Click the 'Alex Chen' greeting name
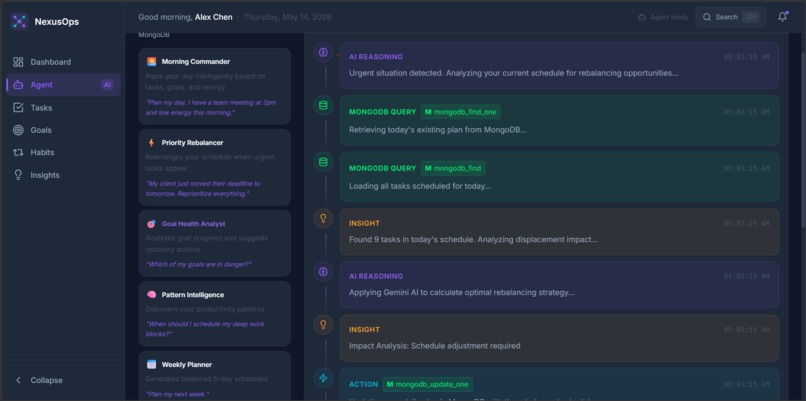The width and height of the screenshot is (806, 401). click(x=213, y=17)
